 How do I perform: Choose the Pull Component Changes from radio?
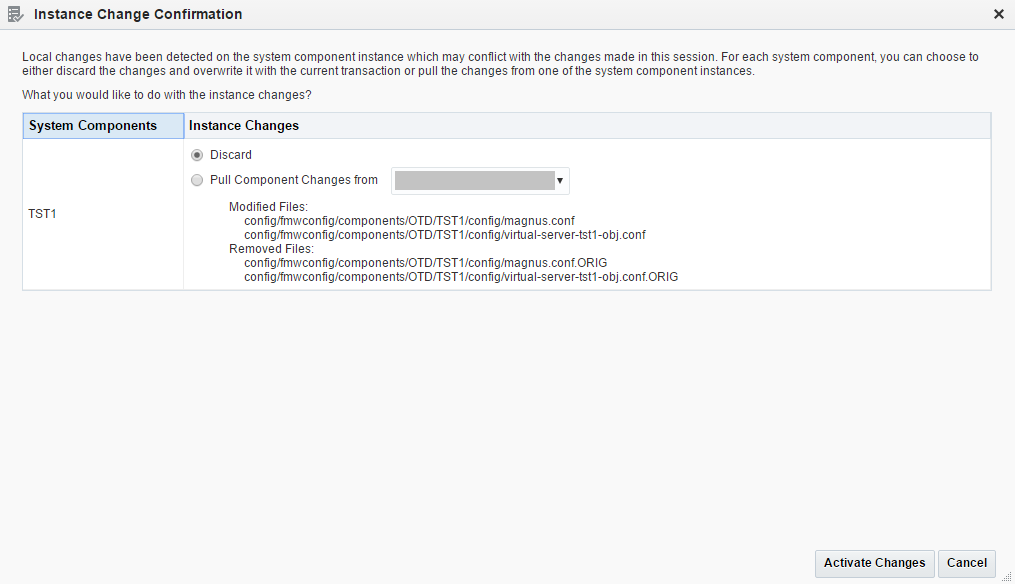tap(197, 181)
